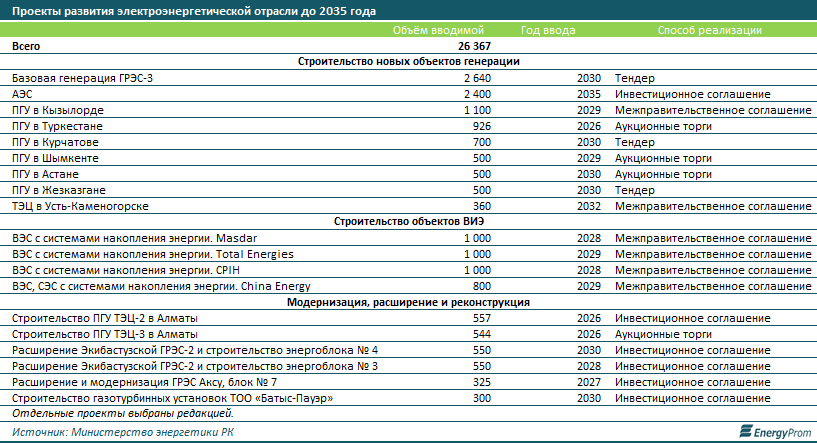Click the EnergyProm logo icon
This screenshot has height=443, width=817.
pos(745,431)
